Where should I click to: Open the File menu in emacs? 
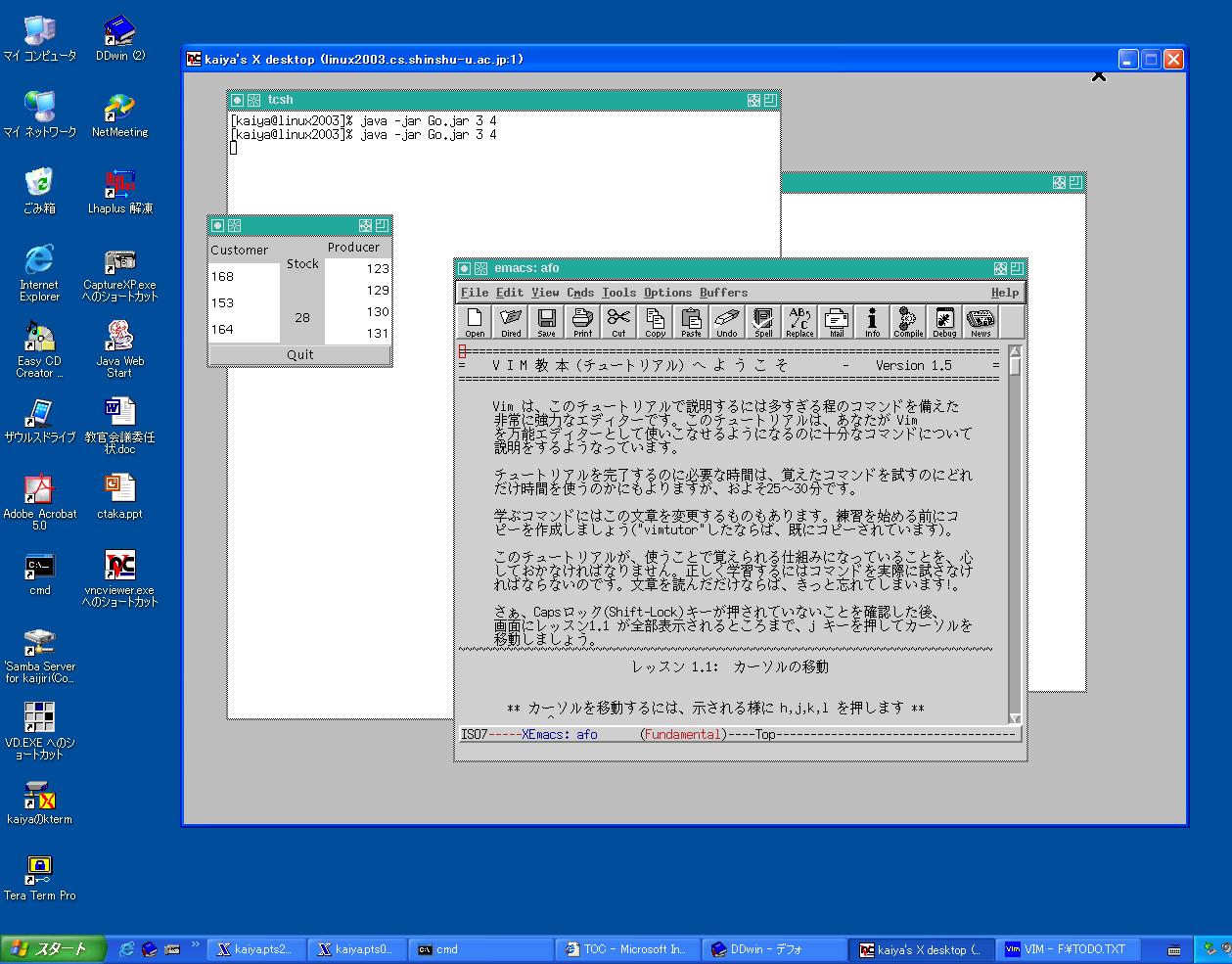pos(475,293)
